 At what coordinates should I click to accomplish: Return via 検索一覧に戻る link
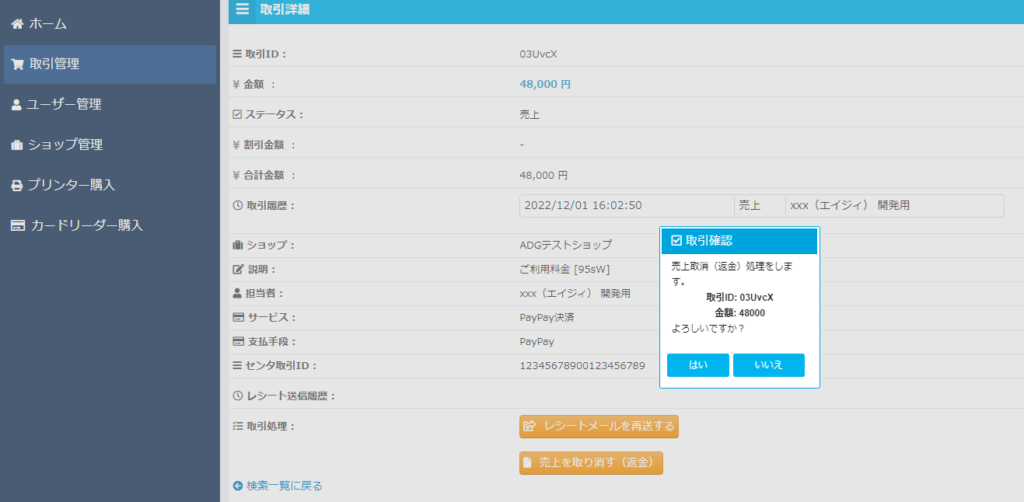click(x=284, y=486)
